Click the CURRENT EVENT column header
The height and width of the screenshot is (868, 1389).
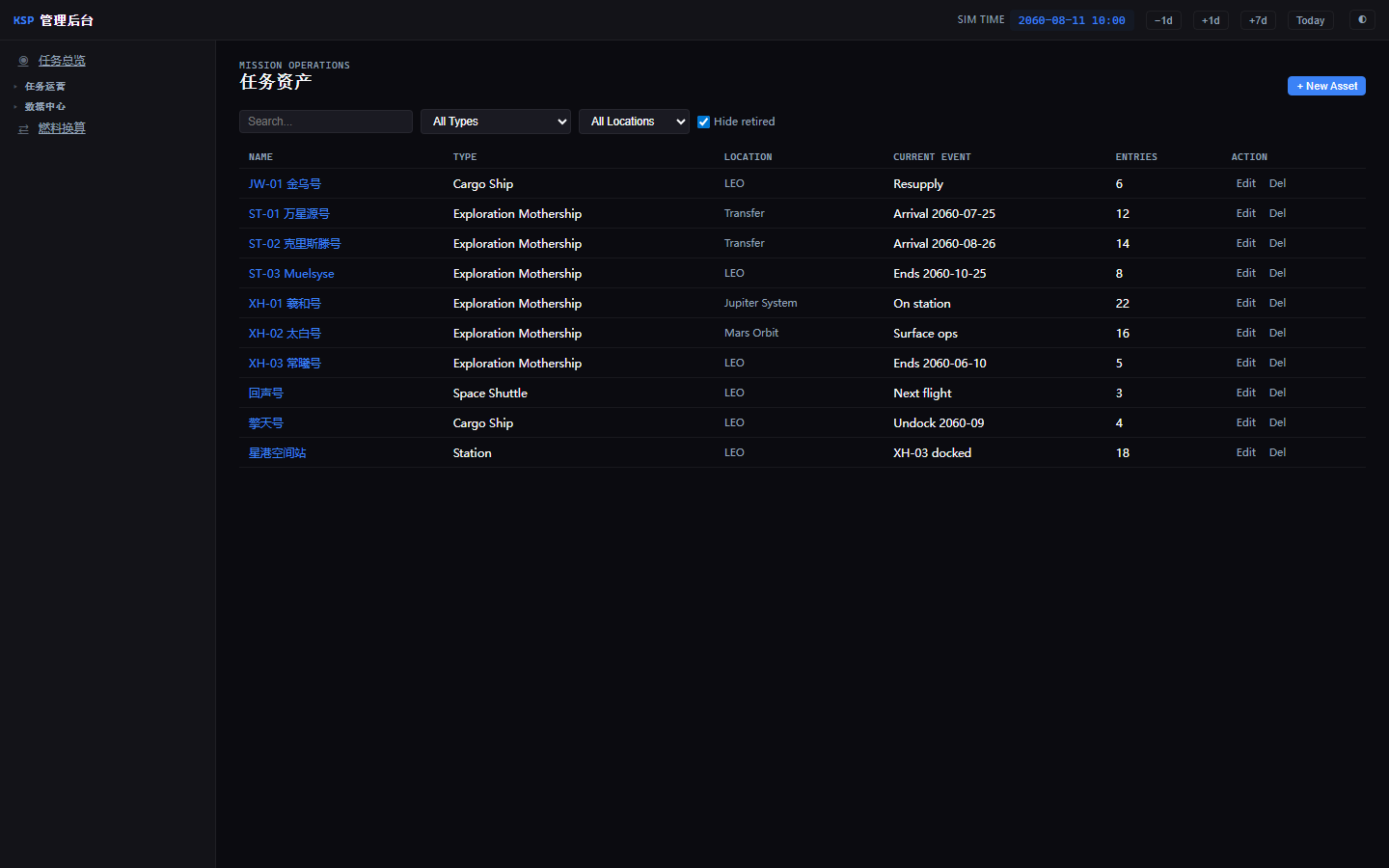(932, 157)
